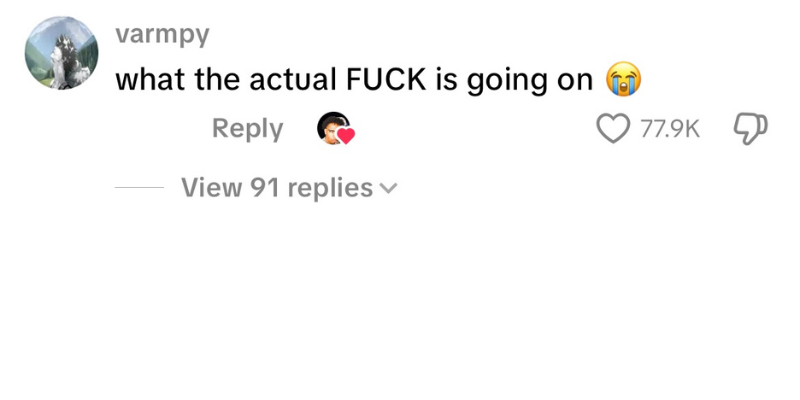Click the words 'is going on' in comment
The image size is (800, 400).
(514, 81)
